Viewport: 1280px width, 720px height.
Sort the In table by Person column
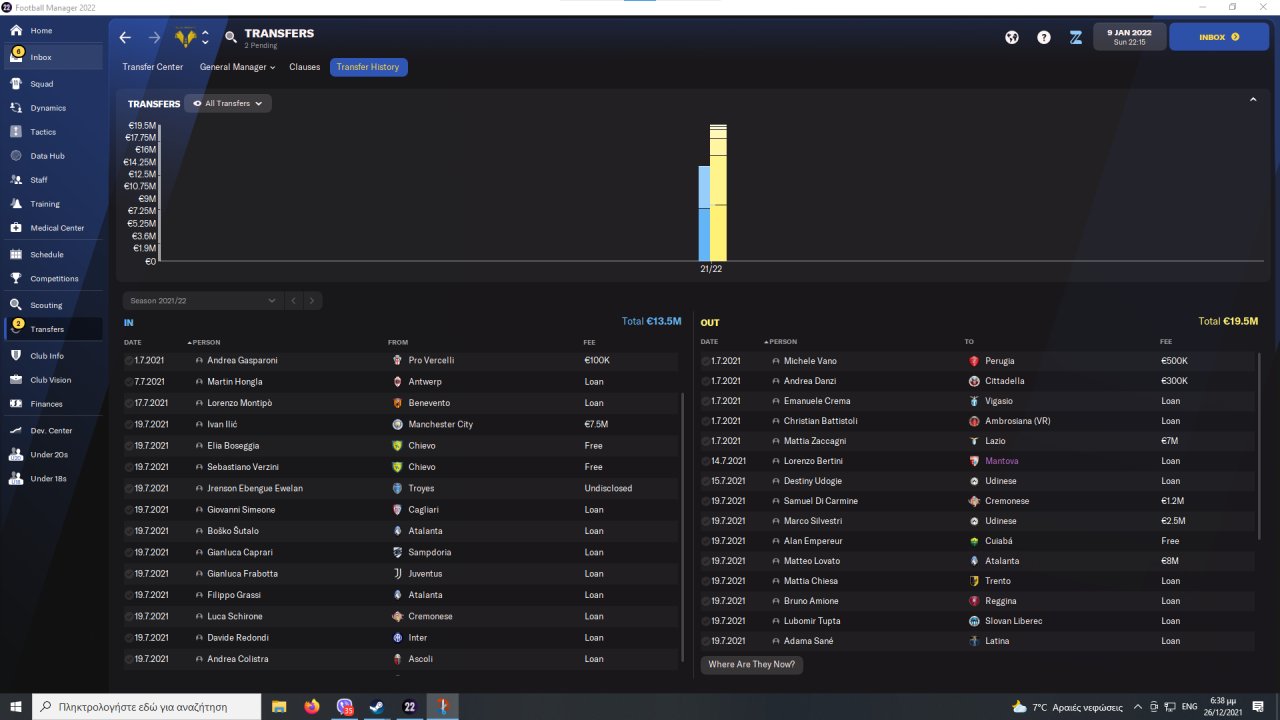208,342
